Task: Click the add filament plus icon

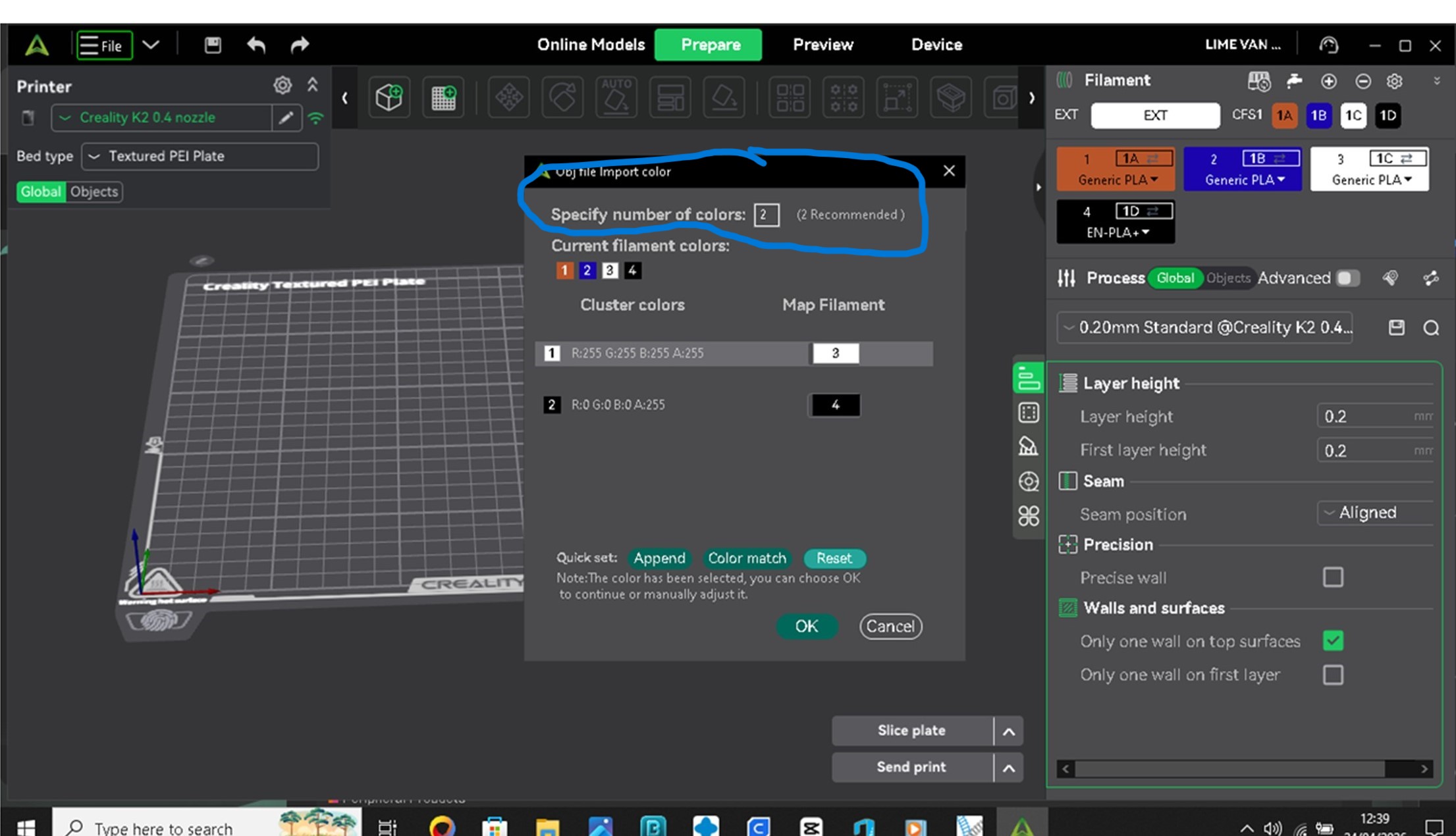Action: [x=1328, y=81]
